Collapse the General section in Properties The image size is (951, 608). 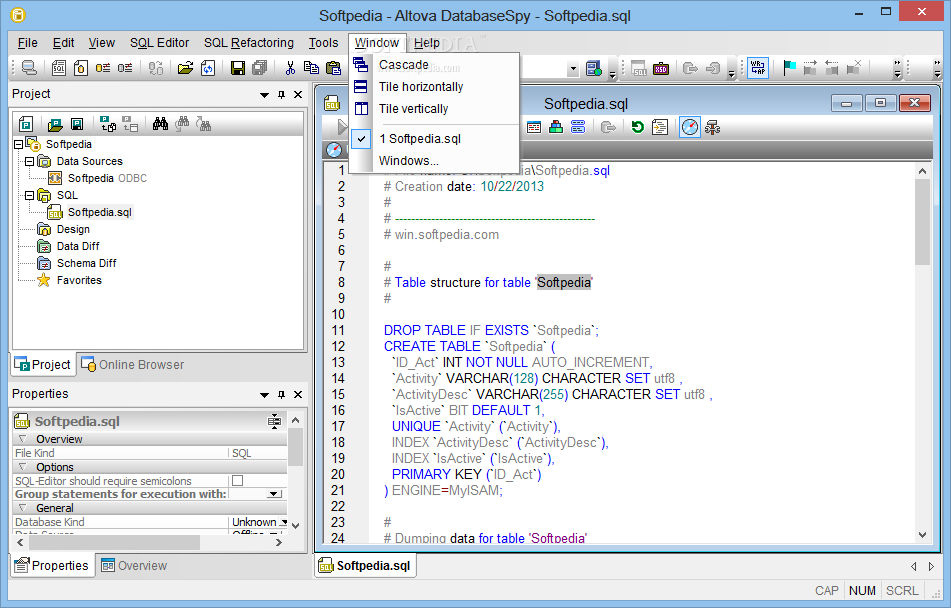pos(22,508)
